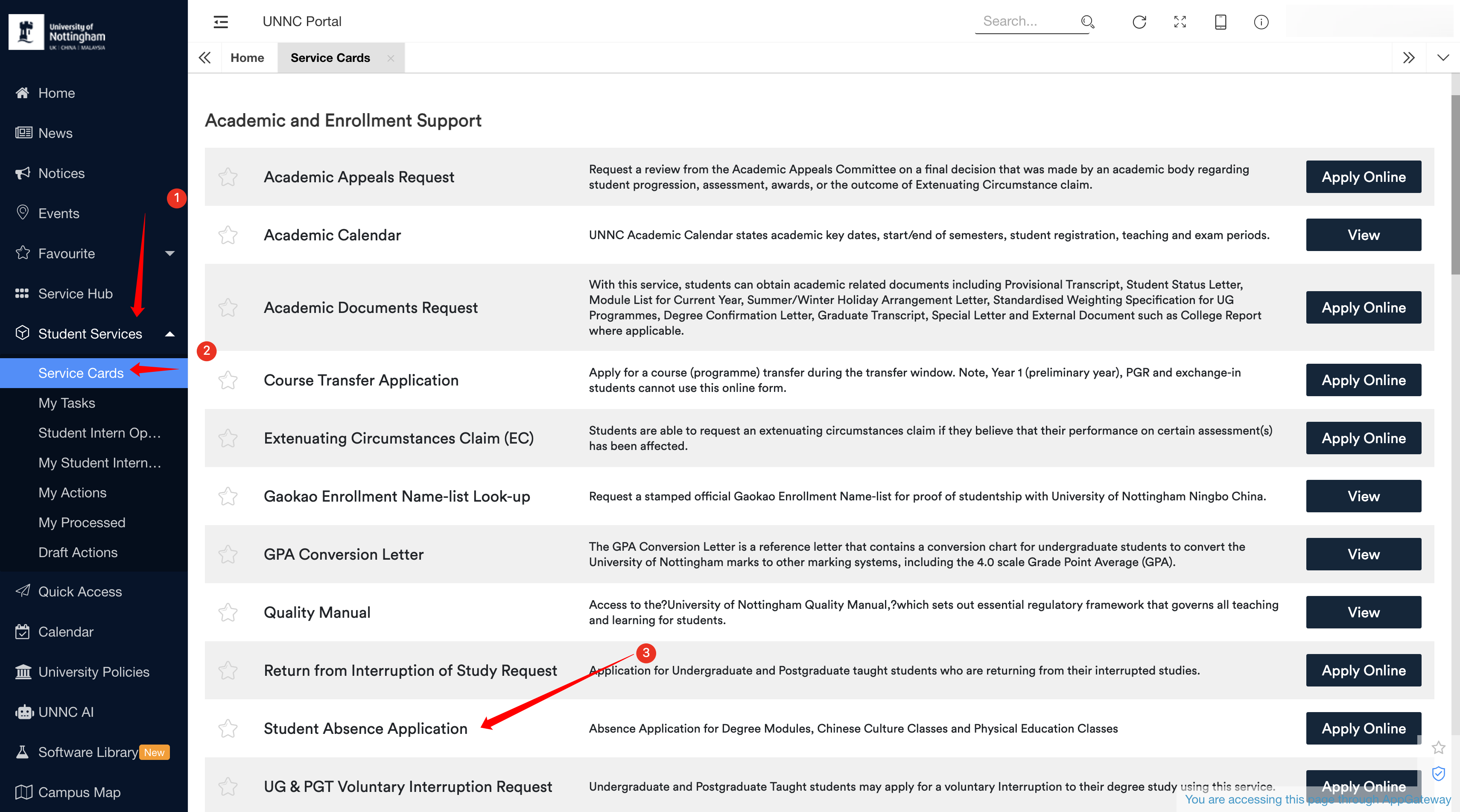Favourite the Gaokao Enrollment Name-list star

tap(228, 497)
